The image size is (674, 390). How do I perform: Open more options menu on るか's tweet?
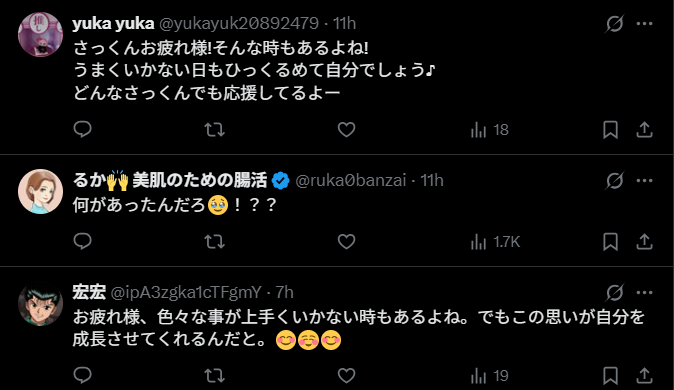click(644, 181)
